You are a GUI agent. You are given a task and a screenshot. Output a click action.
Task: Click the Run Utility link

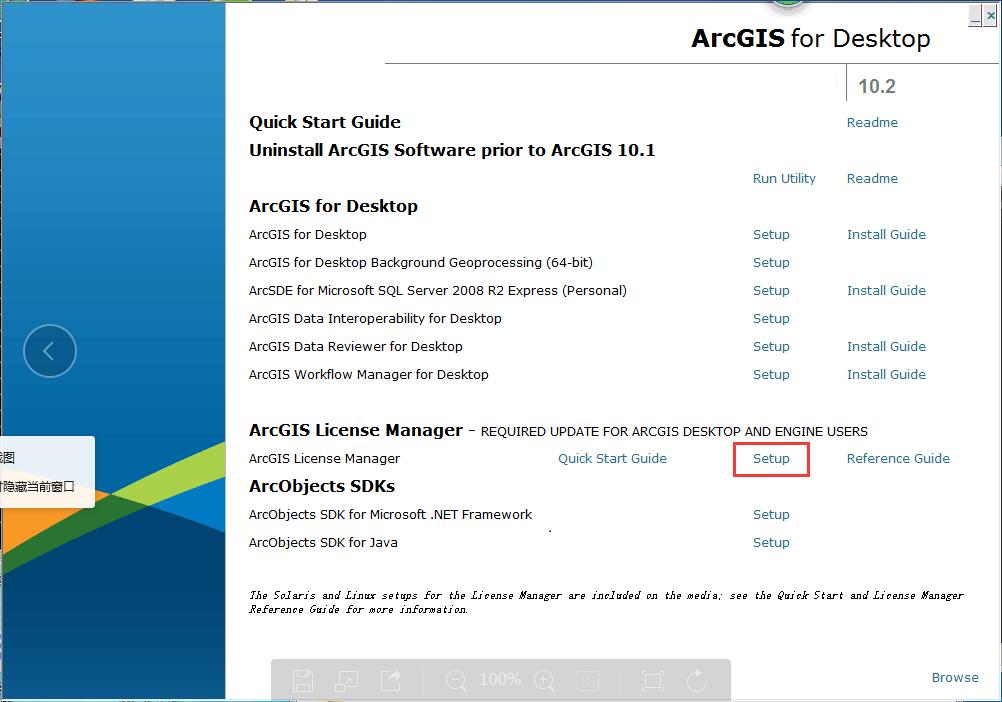click(784, 179)
